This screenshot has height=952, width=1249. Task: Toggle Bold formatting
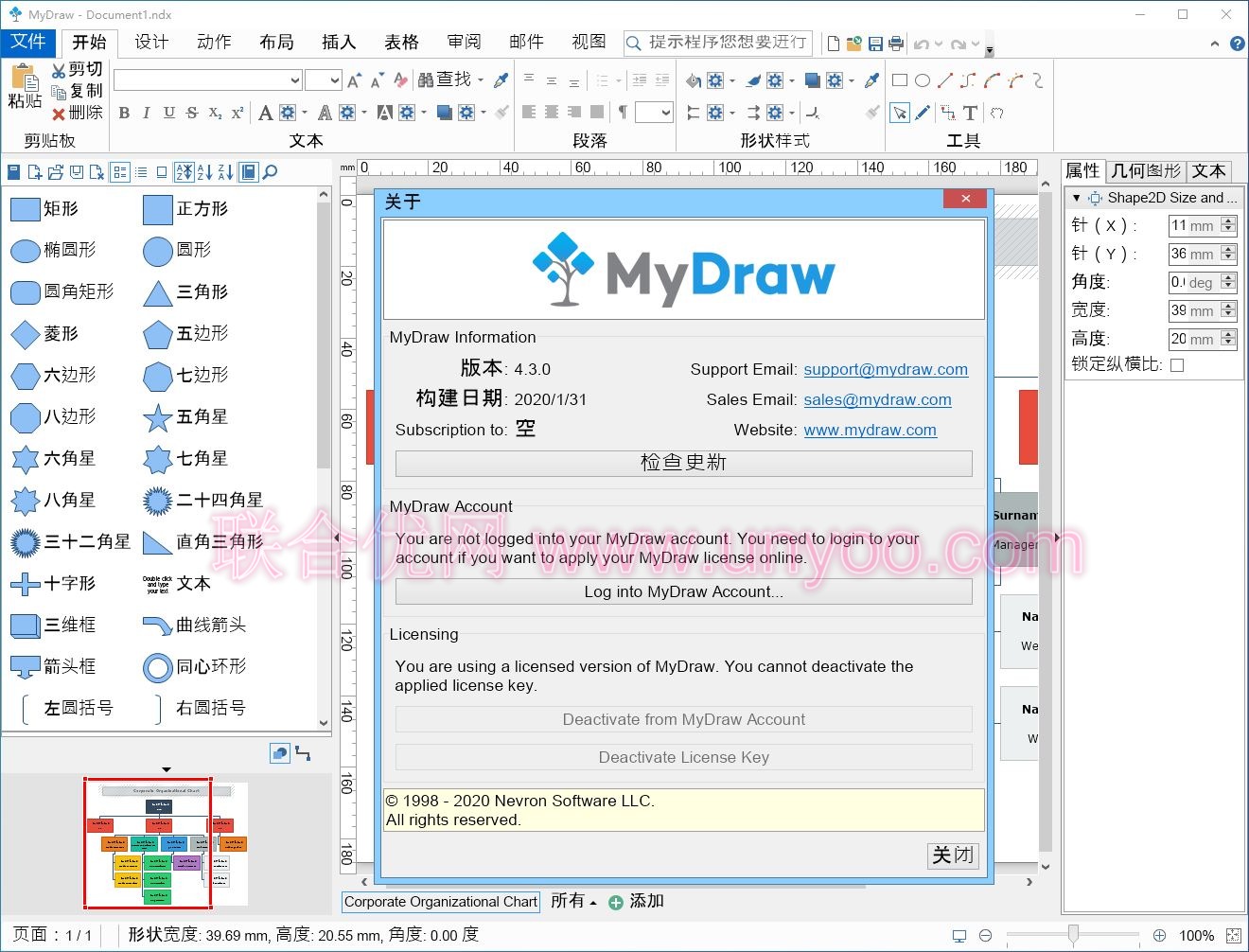(124, 113)
